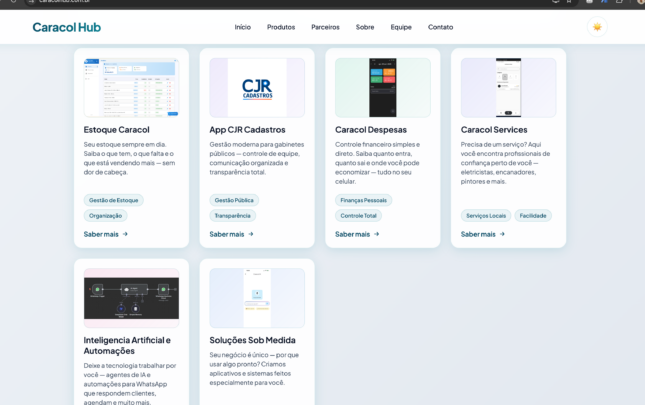The image size is (645, 405).
Task: Open the Início menu item
Action: pyautogui.click(x=242, y=27)
